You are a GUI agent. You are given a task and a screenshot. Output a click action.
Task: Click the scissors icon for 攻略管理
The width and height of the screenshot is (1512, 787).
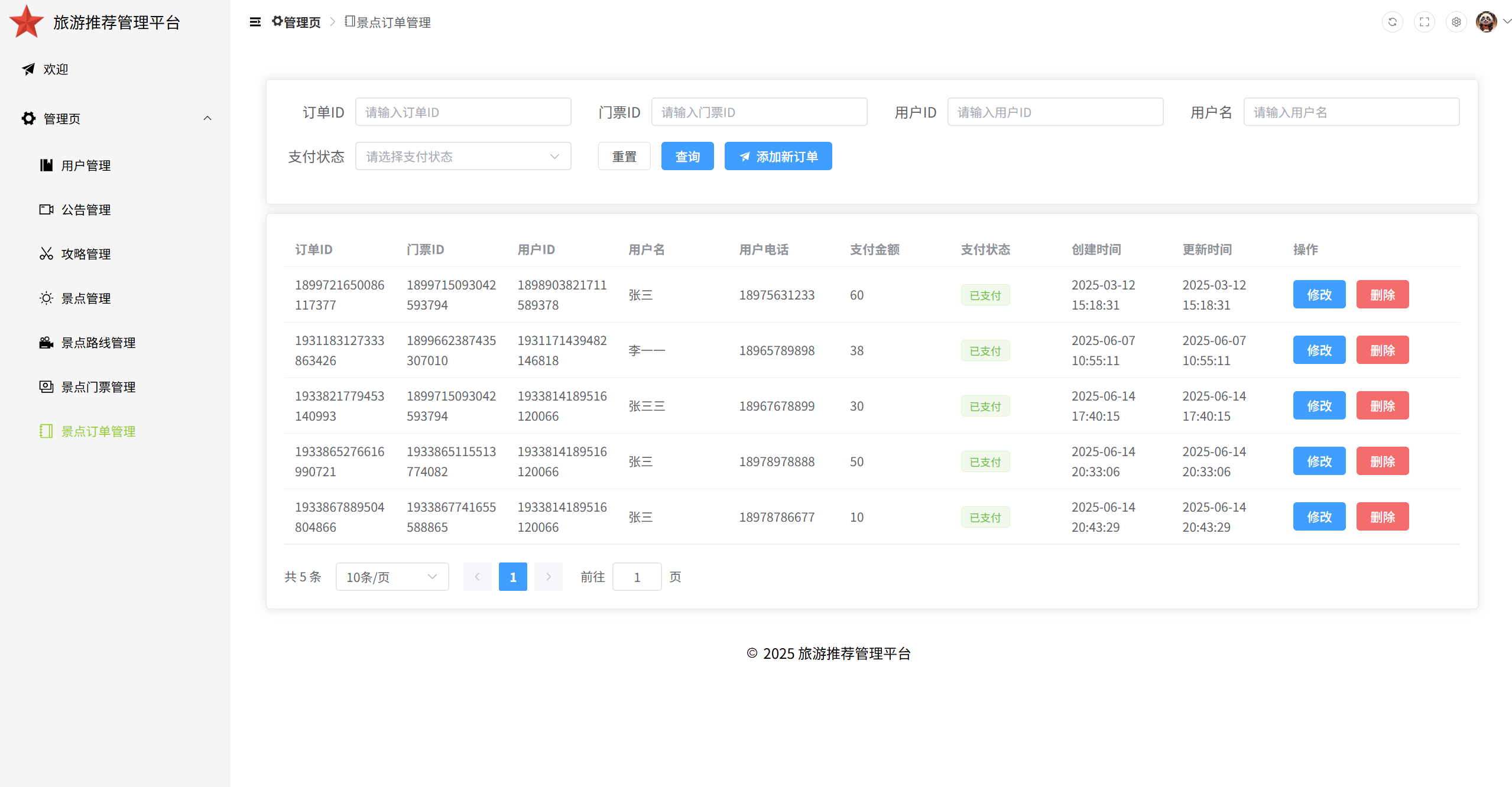[46, 253]
